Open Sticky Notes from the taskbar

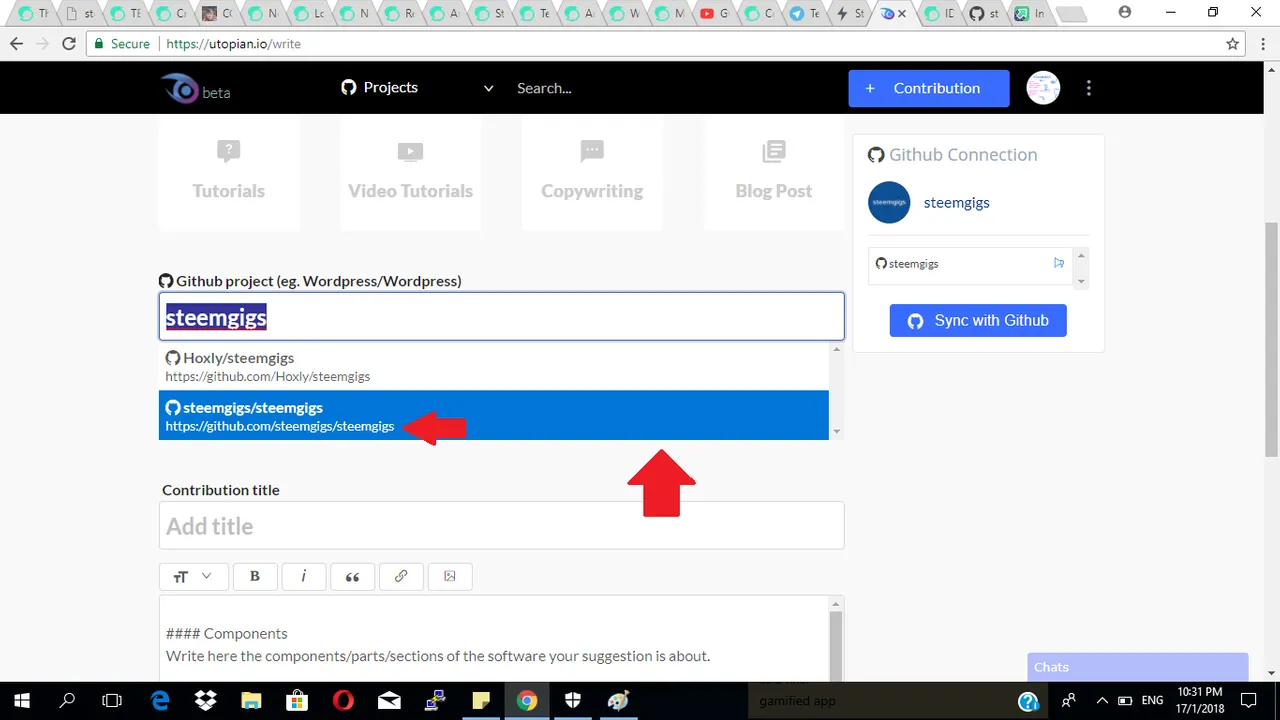coord(481,700)
